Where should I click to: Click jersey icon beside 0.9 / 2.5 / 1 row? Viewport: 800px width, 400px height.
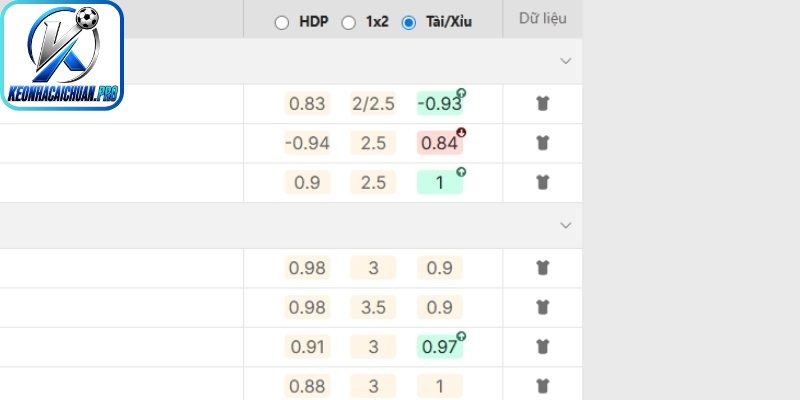(542, 182)
